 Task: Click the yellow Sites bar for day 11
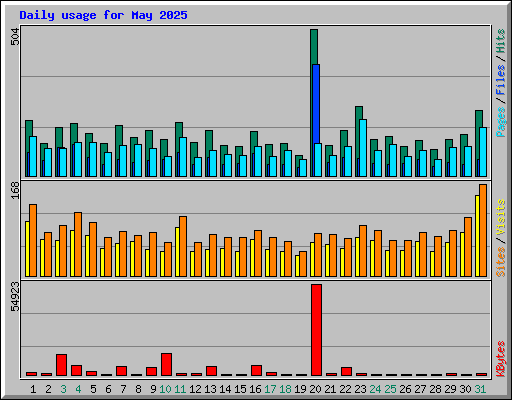pyautogui.click(x=177, y=252)
